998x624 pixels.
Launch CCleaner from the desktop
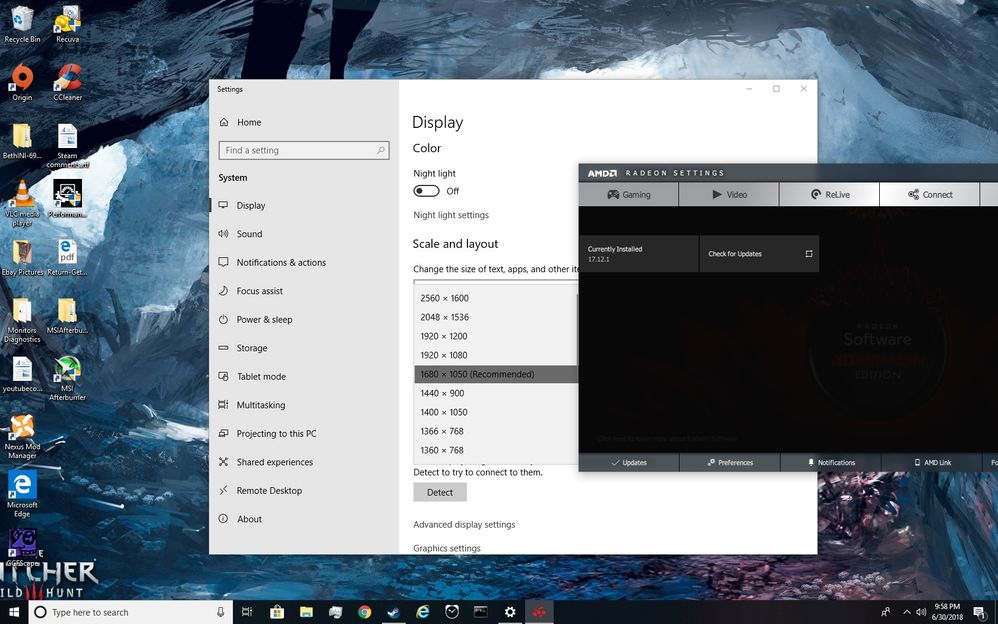[67, 83]
